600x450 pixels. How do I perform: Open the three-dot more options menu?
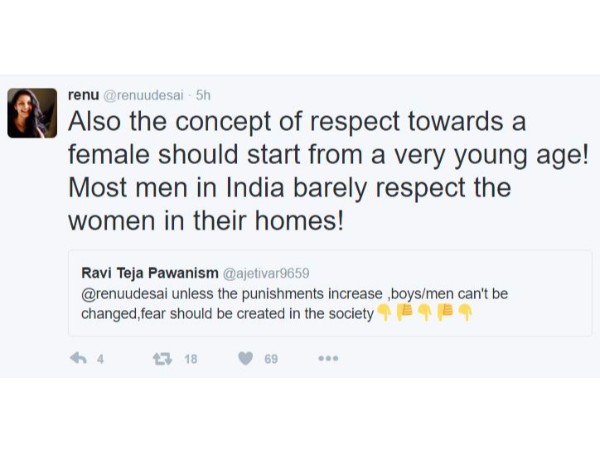click(x=329, y=358)
